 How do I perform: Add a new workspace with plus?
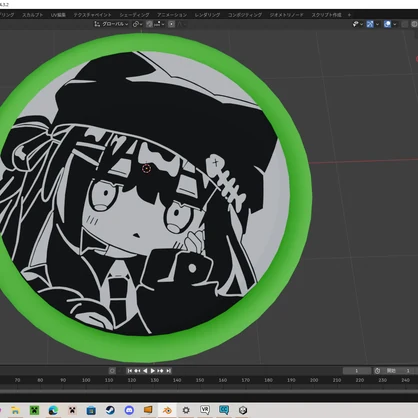tap(349, 15)
